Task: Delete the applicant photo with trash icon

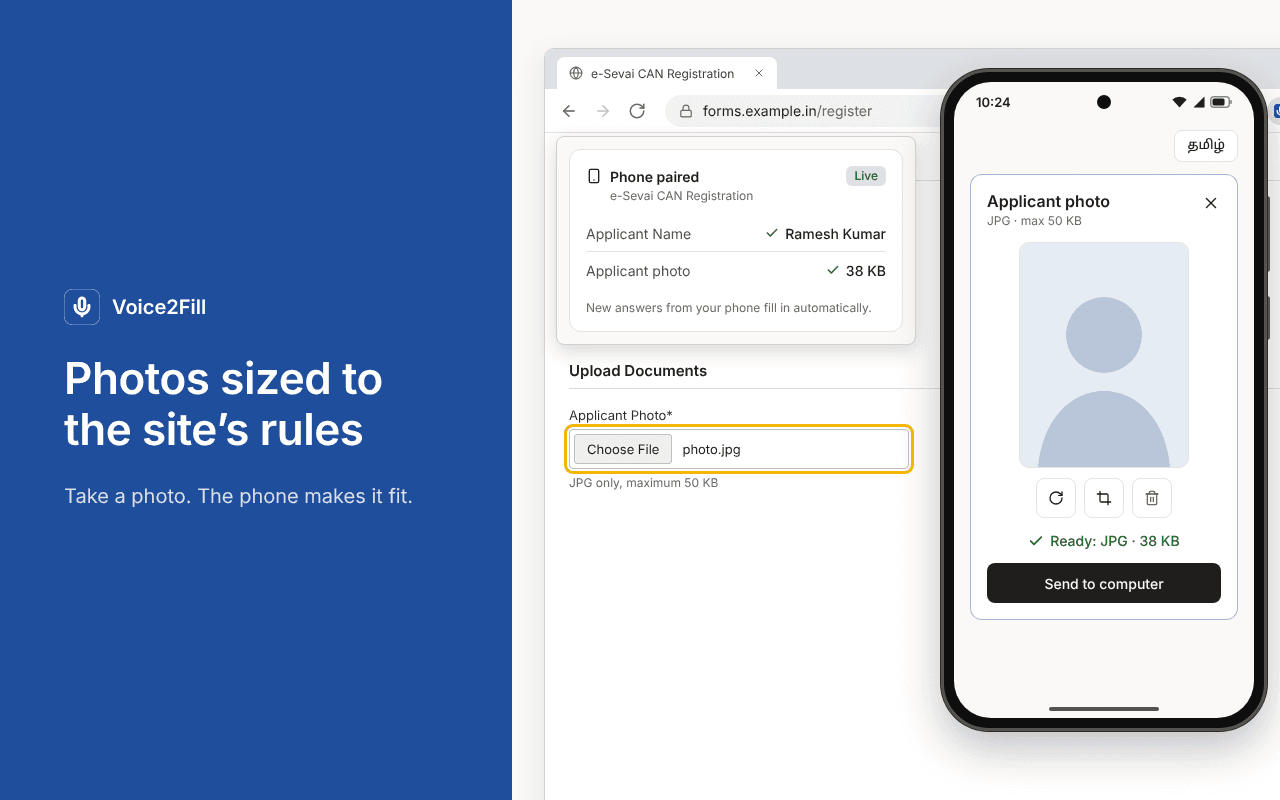Action: point(1152,498)
